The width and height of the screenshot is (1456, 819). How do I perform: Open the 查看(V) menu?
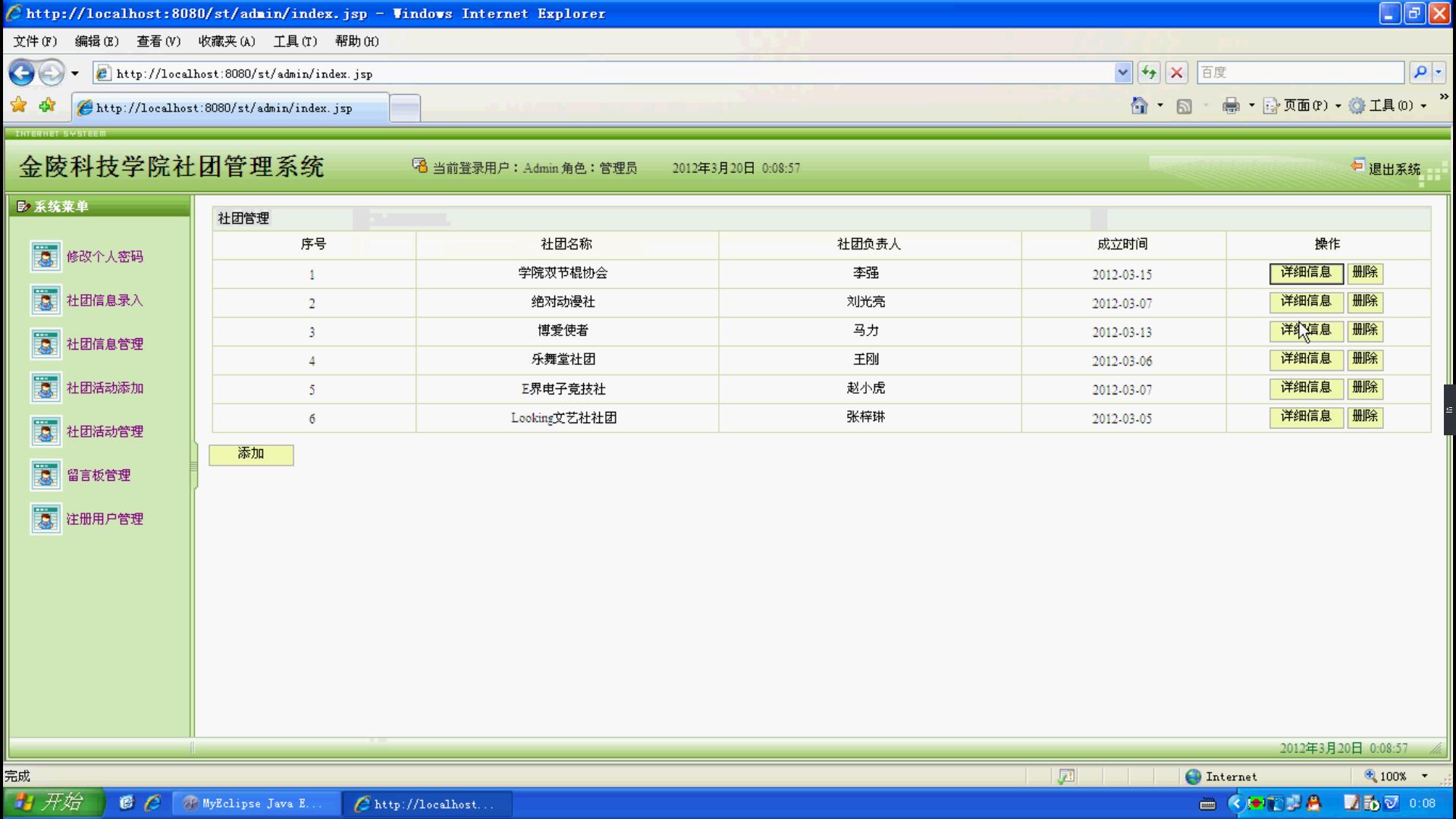point(158,41)
